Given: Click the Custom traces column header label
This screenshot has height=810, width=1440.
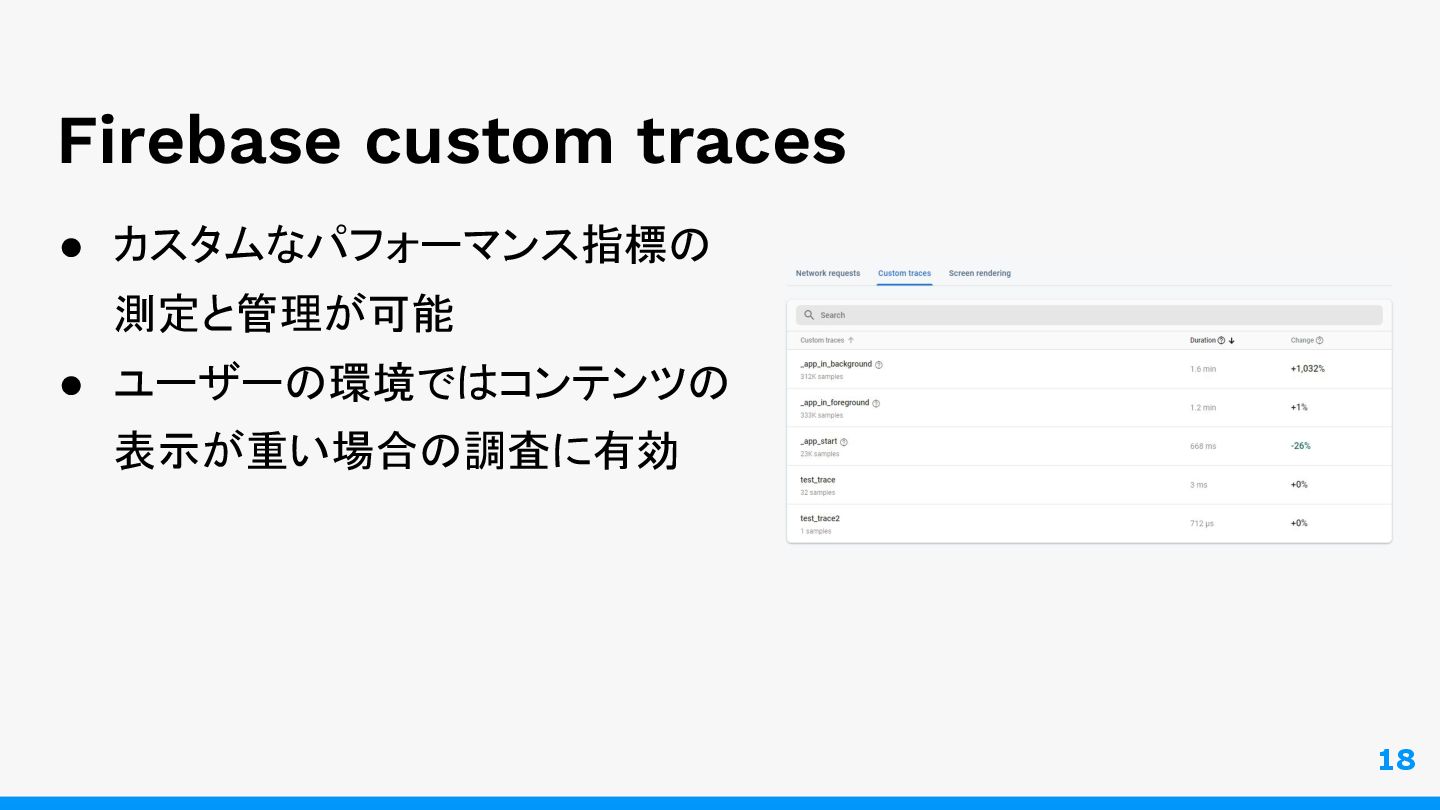Looking at the screenshot, I should [x=822, y=340].
